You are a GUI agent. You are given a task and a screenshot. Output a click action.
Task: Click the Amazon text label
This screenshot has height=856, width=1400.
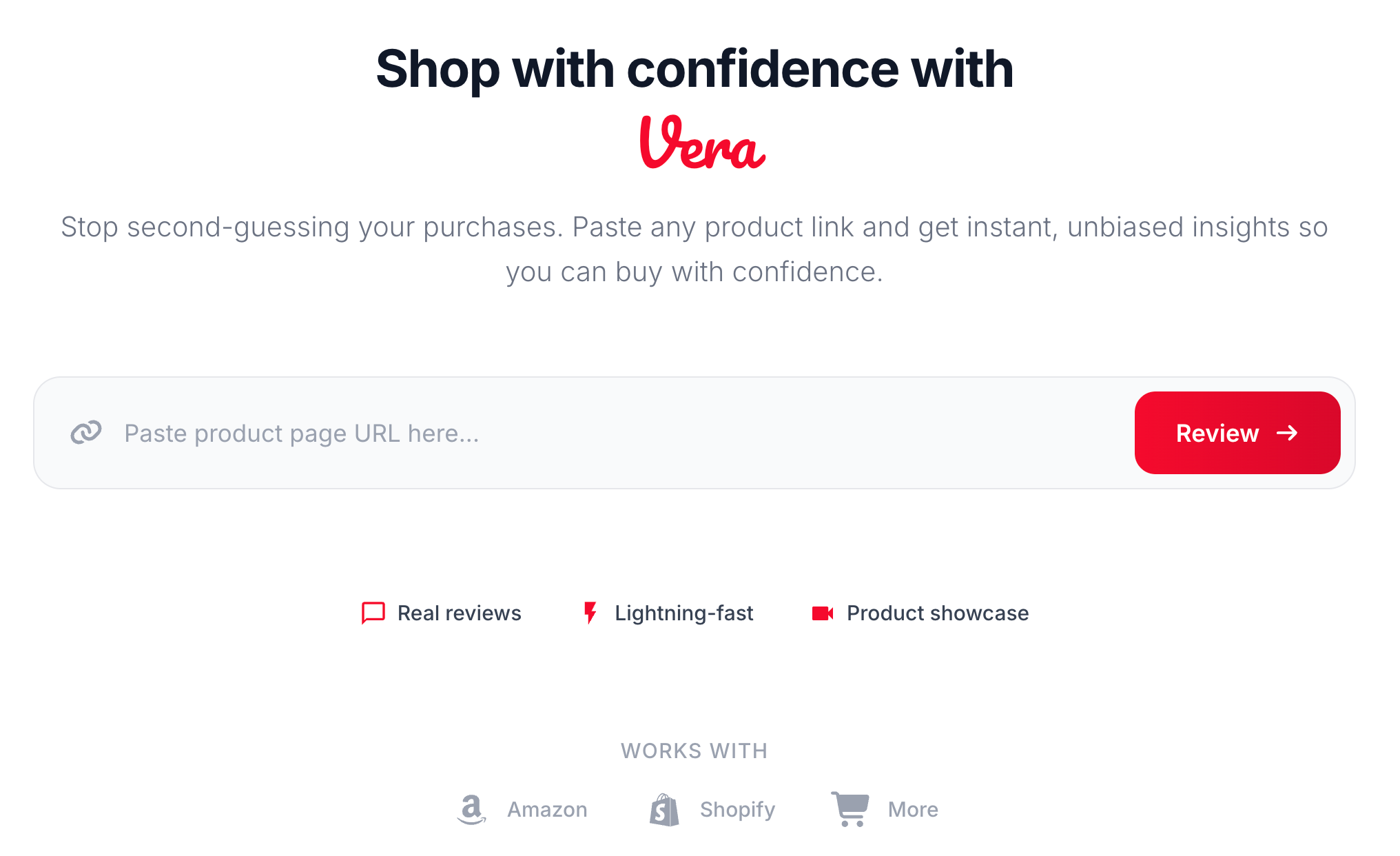point(547,809)
